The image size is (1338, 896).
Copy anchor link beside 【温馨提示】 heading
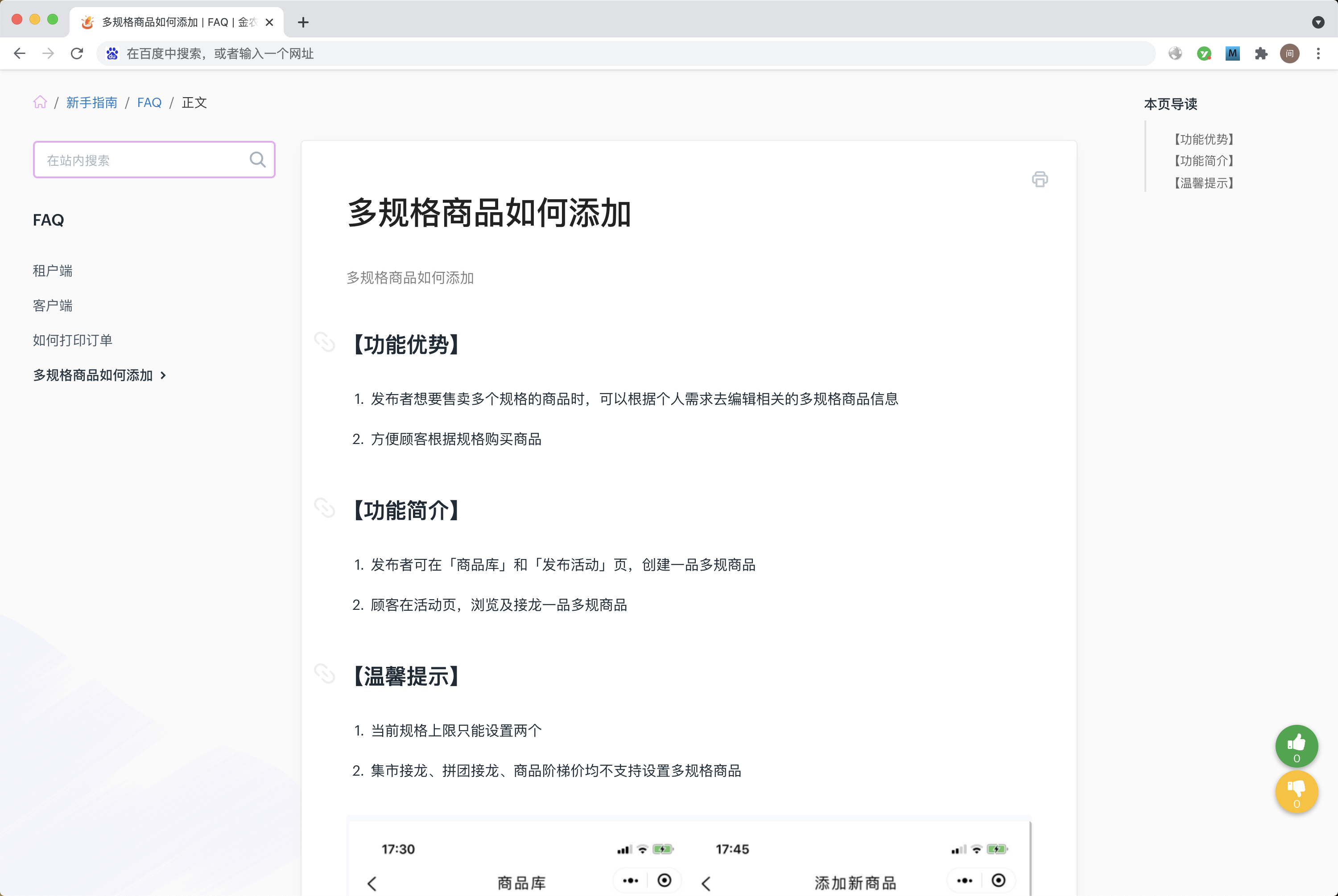[x=324, y=673]
